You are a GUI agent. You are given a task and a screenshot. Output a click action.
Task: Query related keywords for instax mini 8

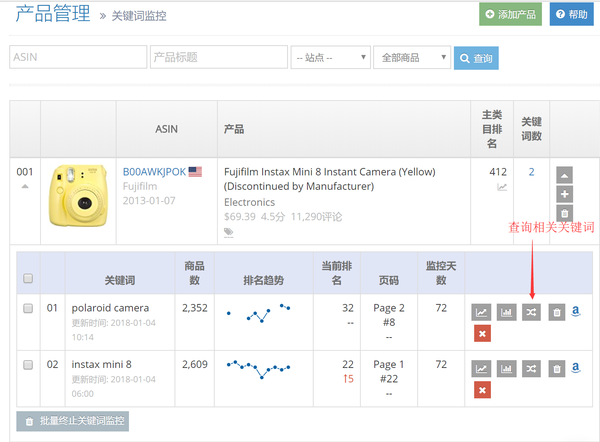[531, 369]
